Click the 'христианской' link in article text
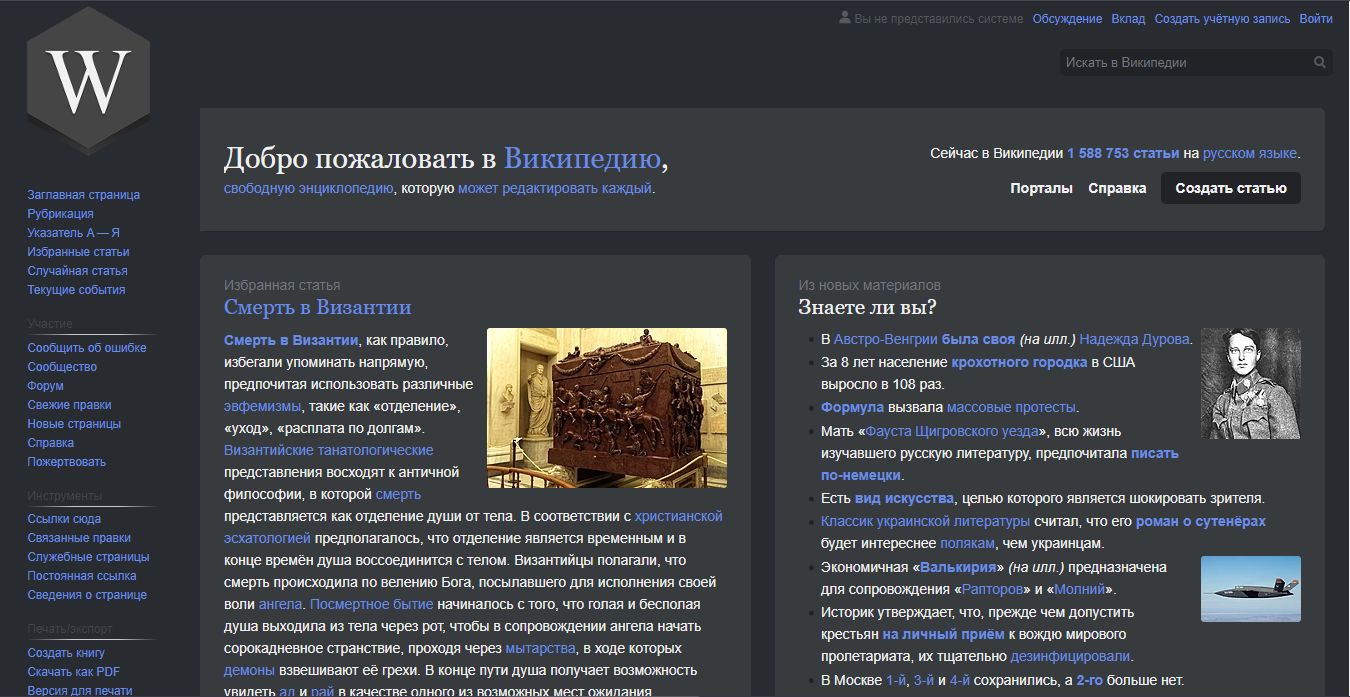1350x697 pixels. pyautogui.click(x=679, y=516)
